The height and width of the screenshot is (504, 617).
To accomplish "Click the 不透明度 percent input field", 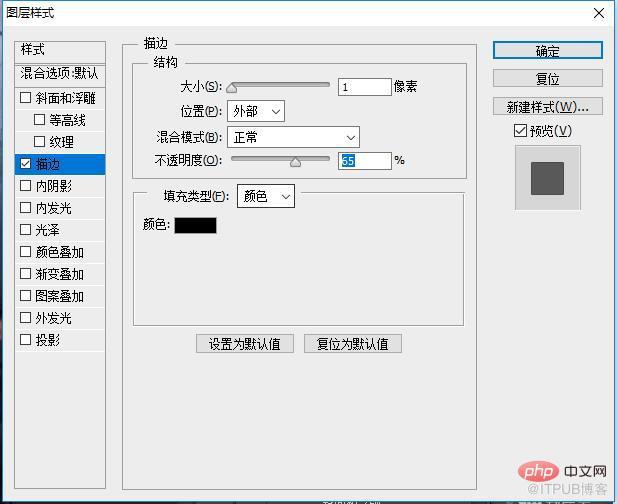I will [x=365, y=161].
